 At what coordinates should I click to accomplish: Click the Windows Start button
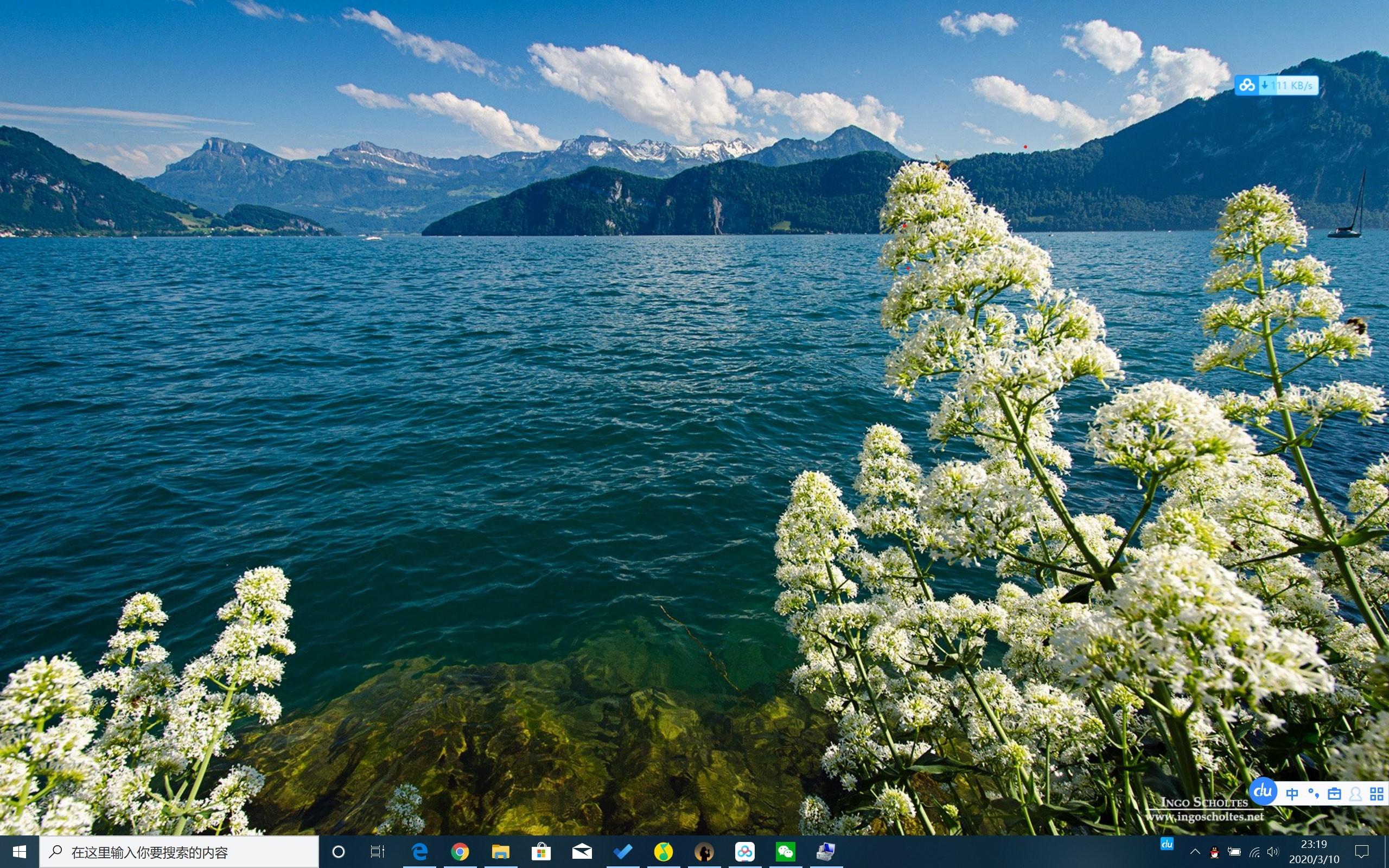coord(19,852)
